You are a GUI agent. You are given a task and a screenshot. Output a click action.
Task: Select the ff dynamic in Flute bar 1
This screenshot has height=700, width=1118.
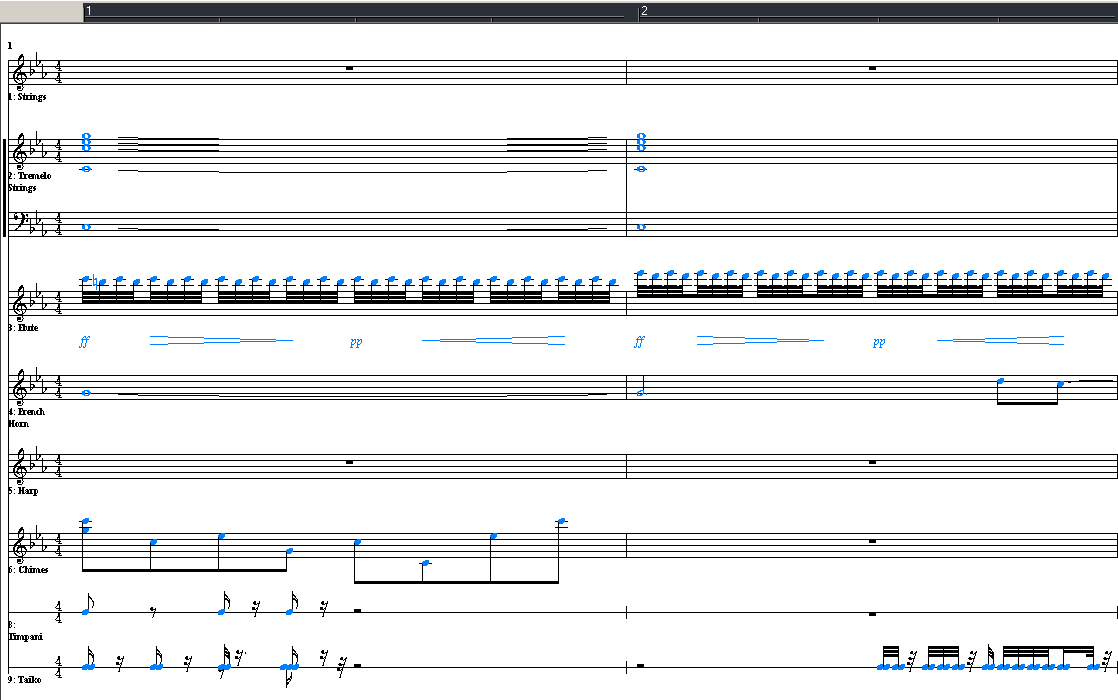[x=84, y=341]
